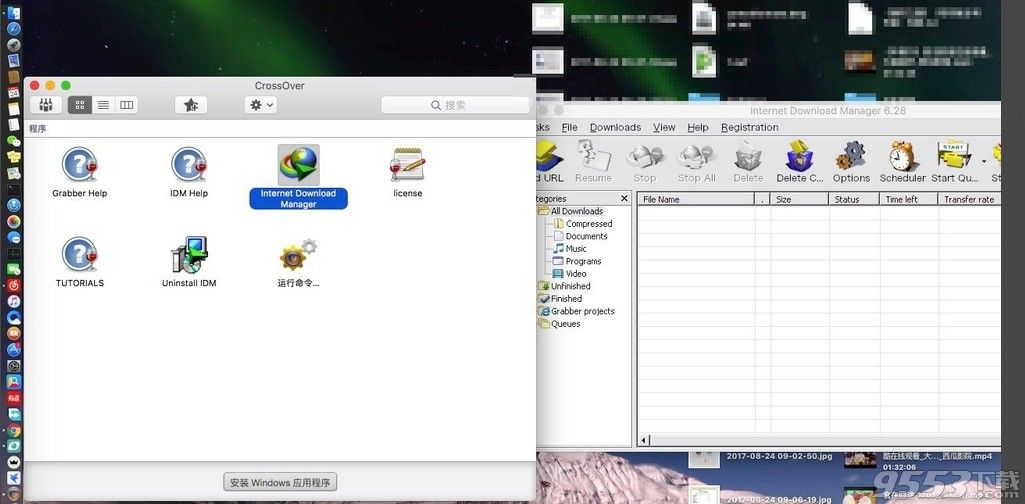Open the View menu in IDM
This screenshot has width=1025, height=504.
click(664, 127)
